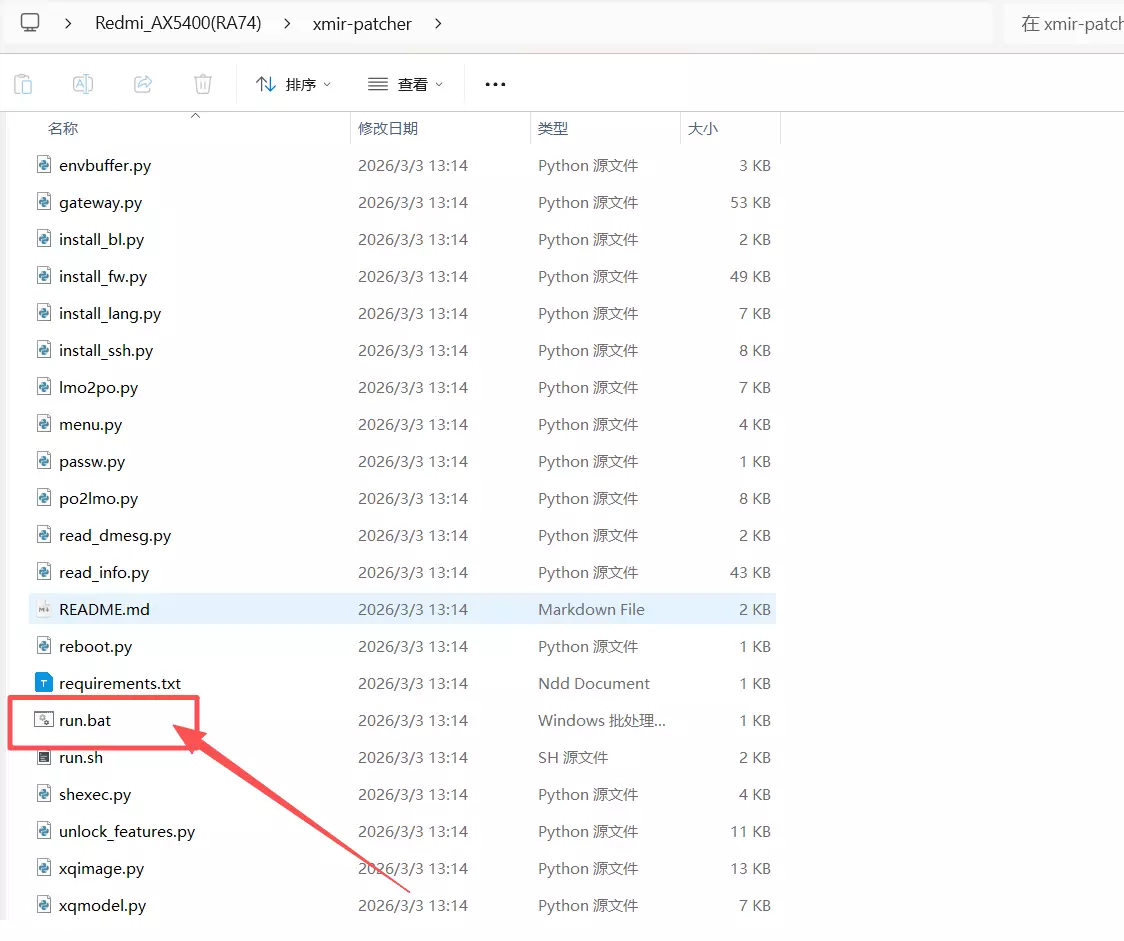Click the read_info.py file name
The height and width of the screenshot is (941, 1124).
[x=104, y=573]
